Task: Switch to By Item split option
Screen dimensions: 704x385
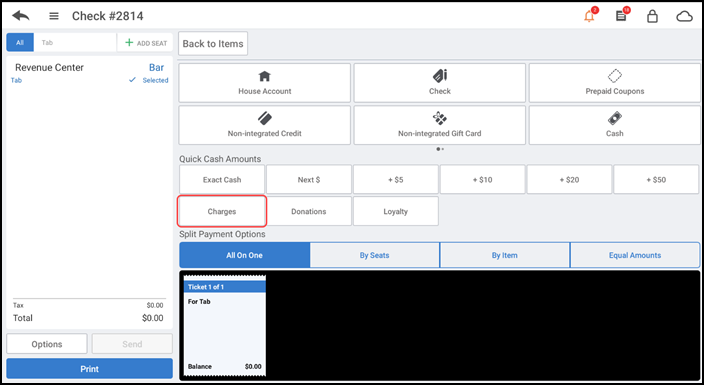Action: pyautogui.click(x=505, y=255)
